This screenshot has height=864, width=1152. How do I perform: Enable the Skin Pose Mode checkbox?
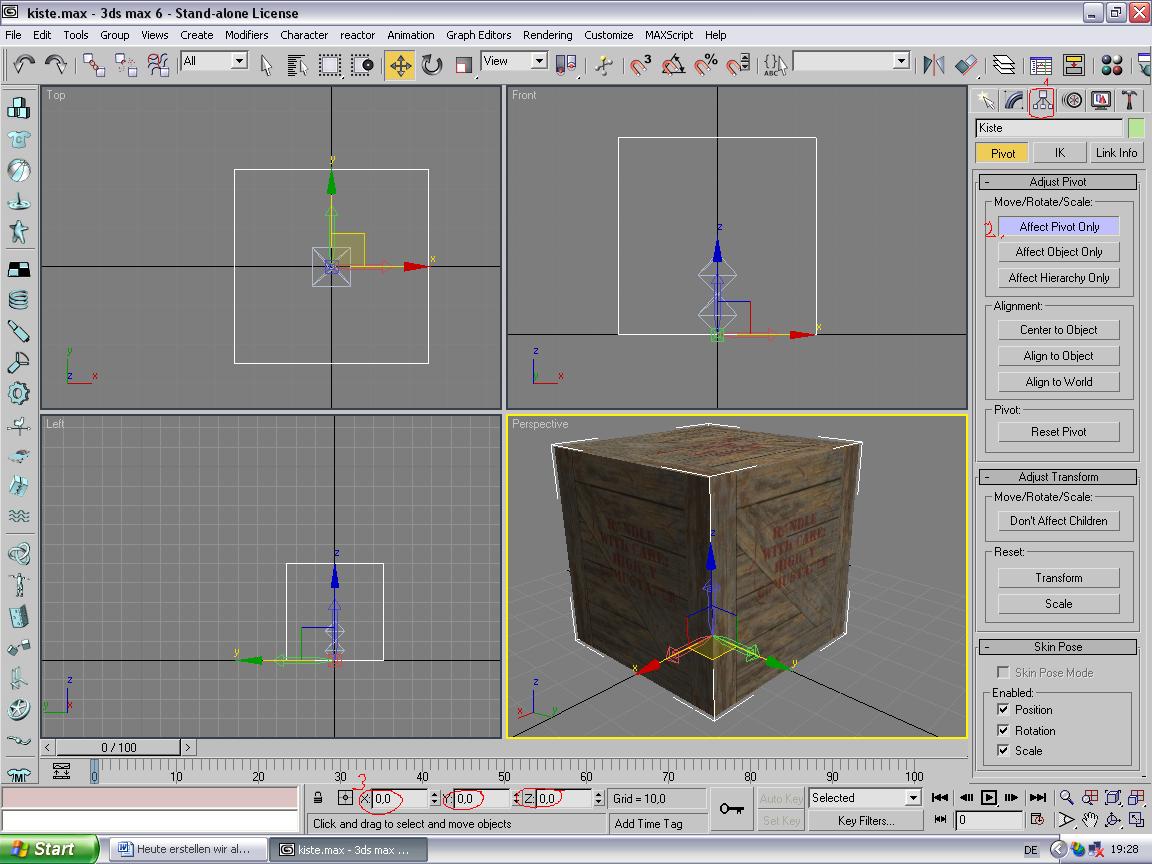coord(1003,672)
